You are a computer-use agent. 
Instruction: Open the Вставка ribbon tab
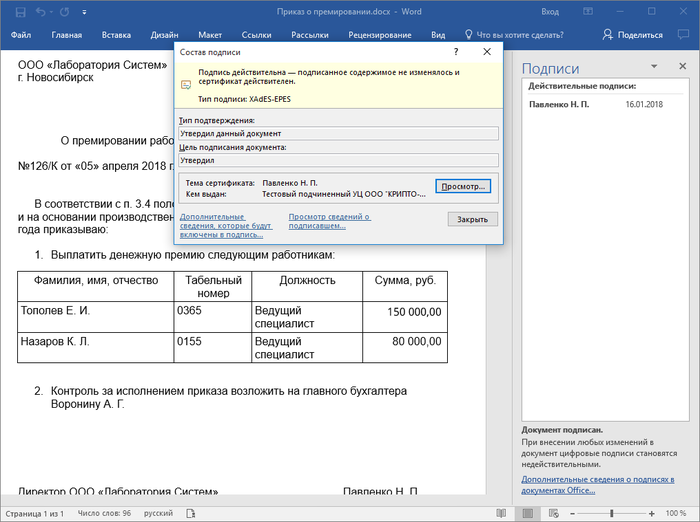116,35
